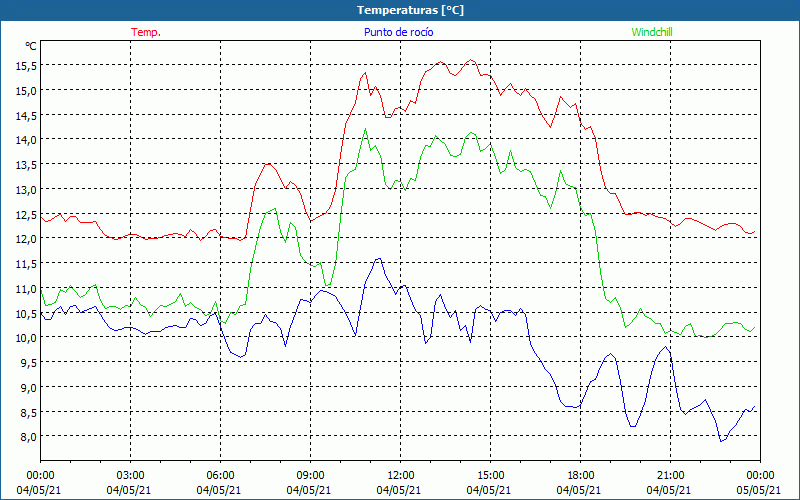Click the 'Temperaturas [°C]' chart title
Image resolution: width=800 pixels, height=500 pixels.
pos(410,10)
